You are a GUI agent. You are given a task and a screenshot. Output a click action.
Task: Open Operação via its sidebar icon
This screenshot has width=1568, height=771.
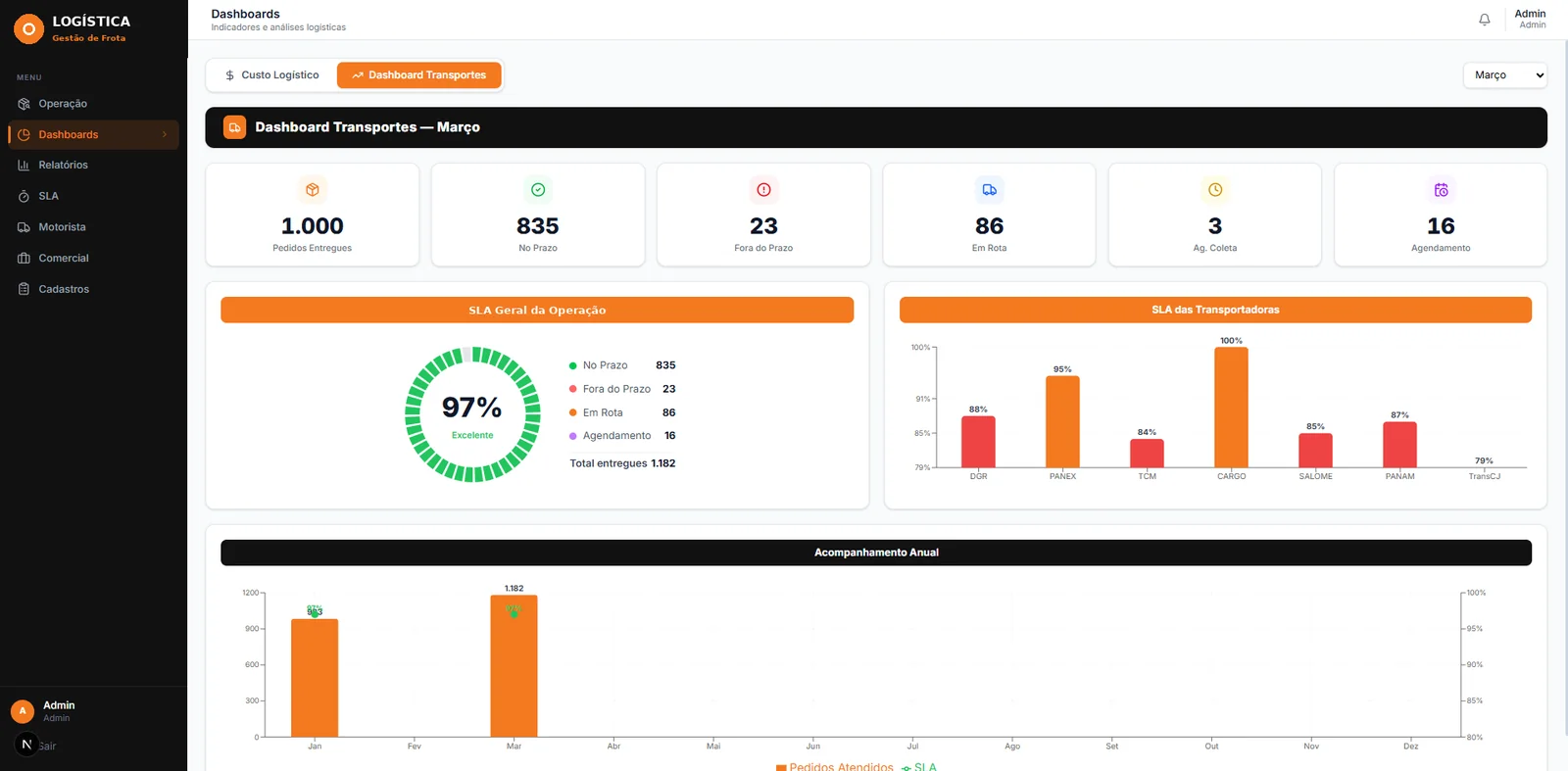pos(24,104)
